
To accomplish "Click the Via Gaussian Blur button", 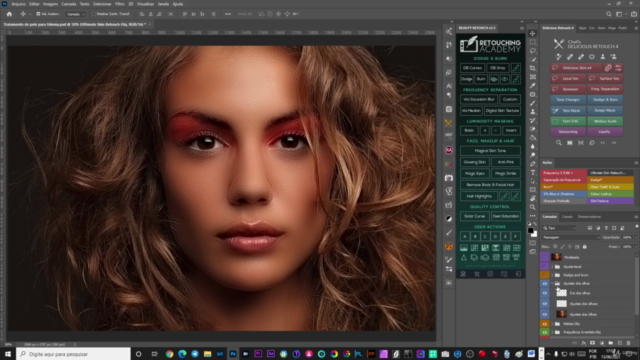I will click(479, 99).
